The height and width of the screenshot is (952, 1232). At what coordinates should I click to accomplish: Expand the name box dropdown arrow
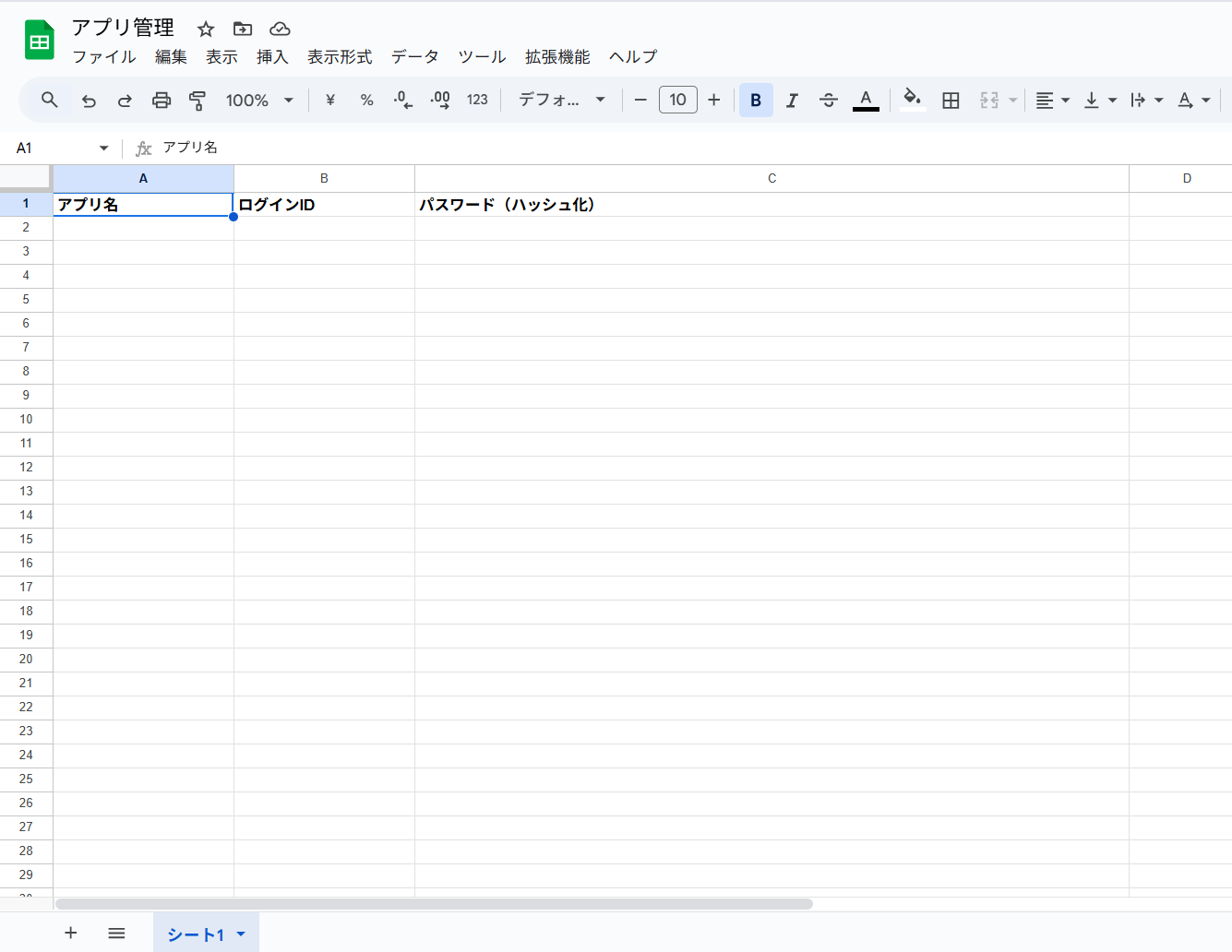click(x=103, y=148)
